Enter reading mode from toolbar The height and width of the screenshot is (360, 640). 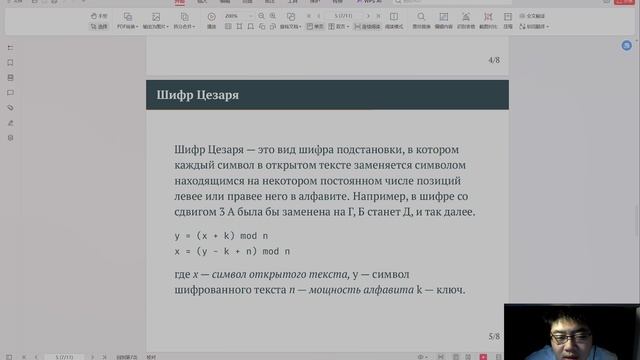[394, 21]
